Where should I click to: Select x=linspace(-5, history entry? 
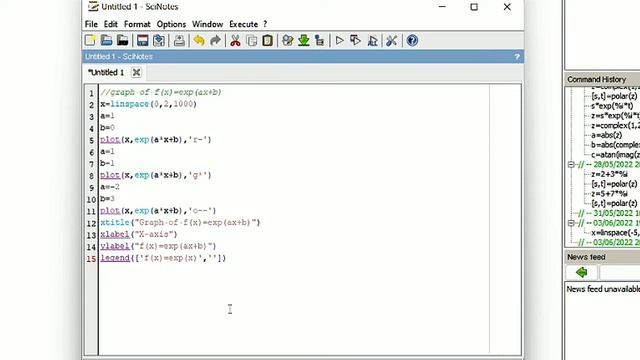click(x=616, y=233)
